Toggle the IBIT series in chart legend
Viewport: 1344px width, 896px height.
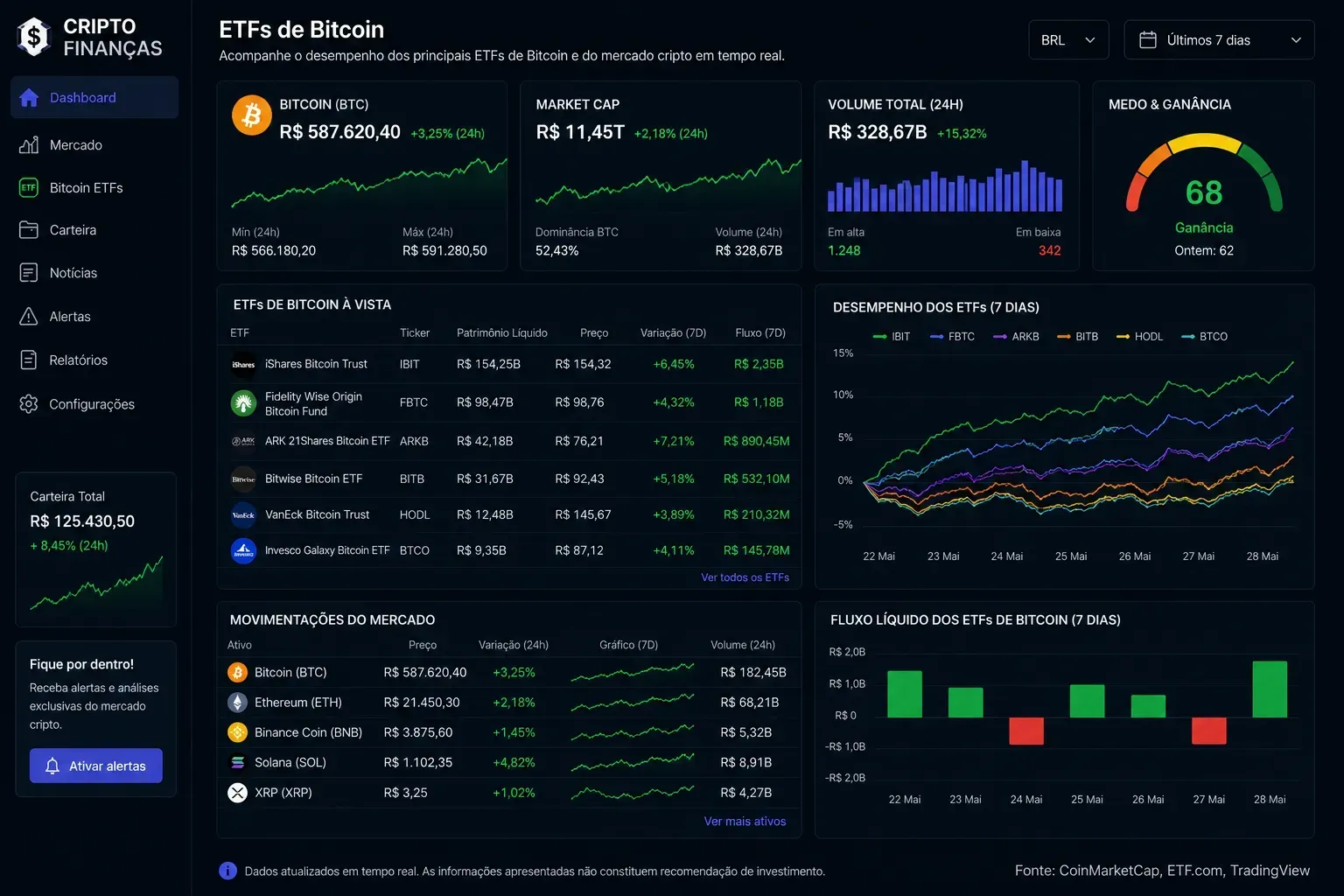pyautogui.click(x=892, y=336)
